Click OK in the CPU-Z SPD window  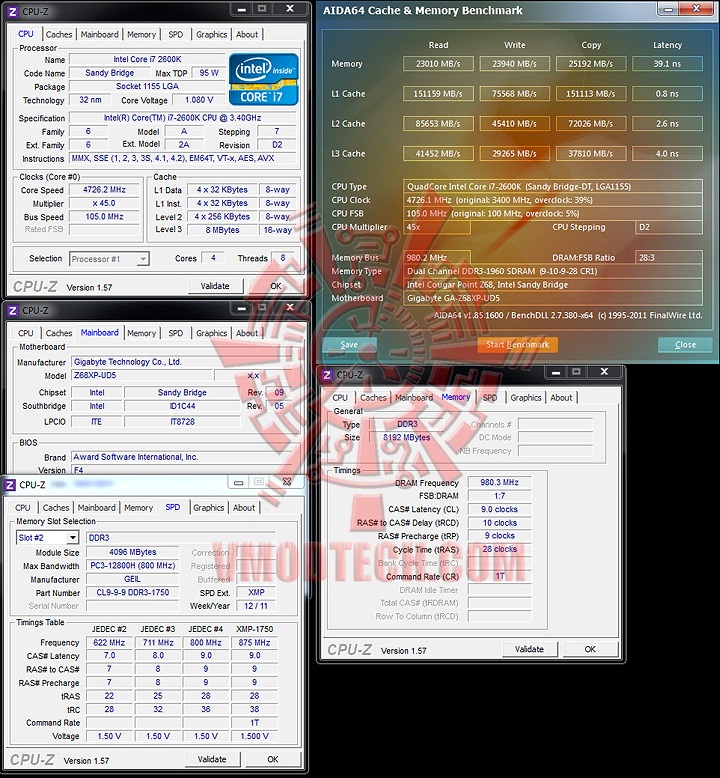273,760
